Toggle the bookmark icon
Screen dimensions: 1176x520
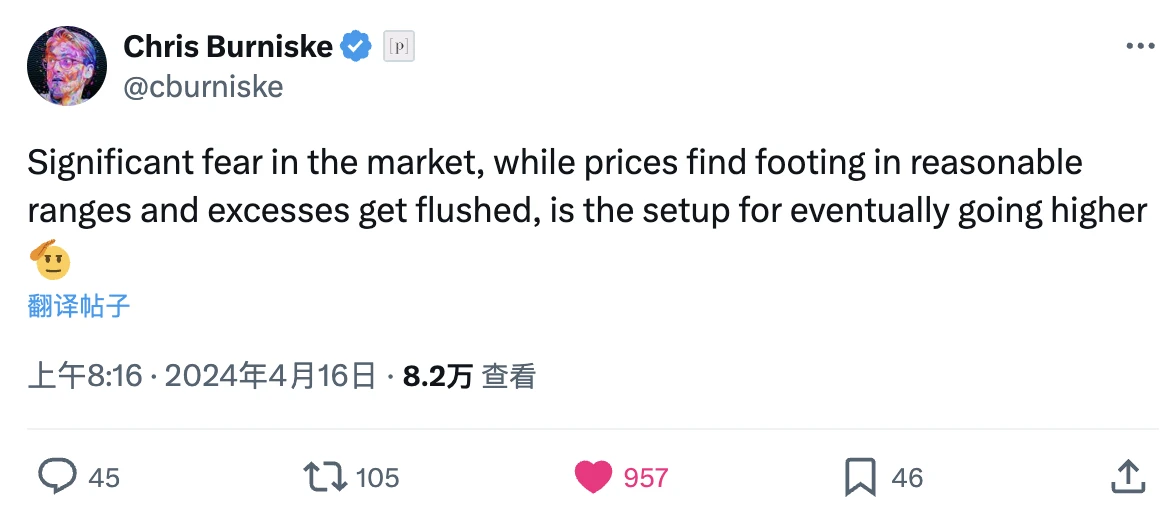tap(859, 477)
